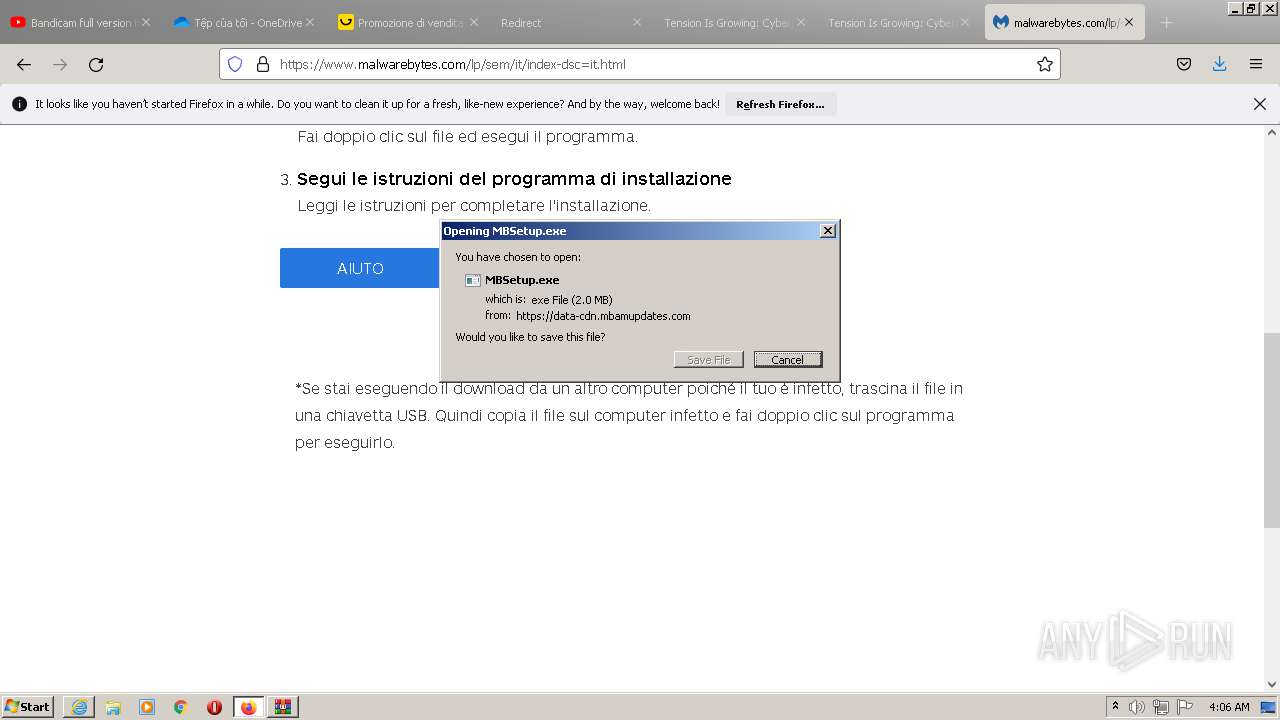Click the data-cdn.mbamupdates.com source text
The height and width of the screenshot is (720, 1280).
point(603,316)
